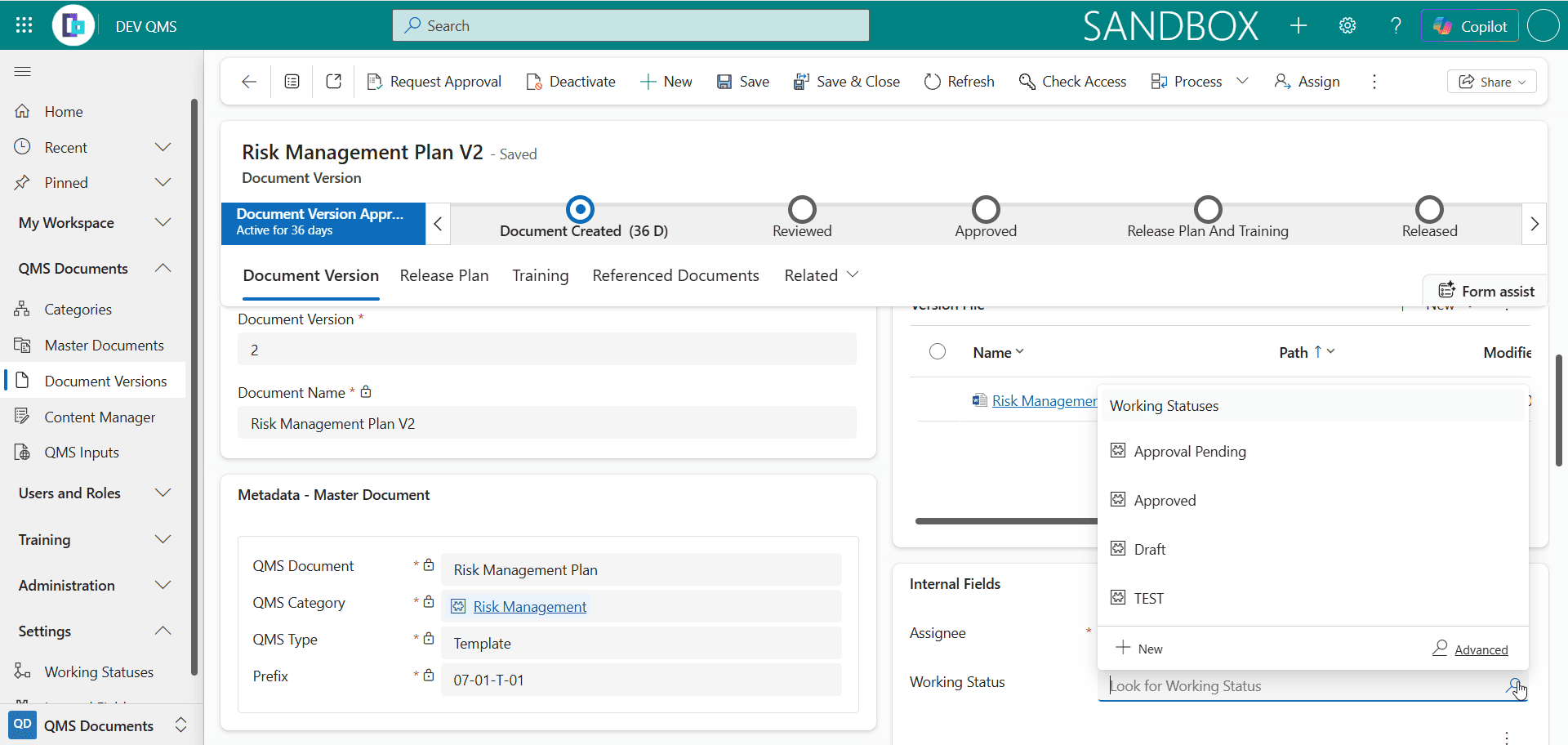
Task: Click New in the command bar
Action: coord(666,82)
